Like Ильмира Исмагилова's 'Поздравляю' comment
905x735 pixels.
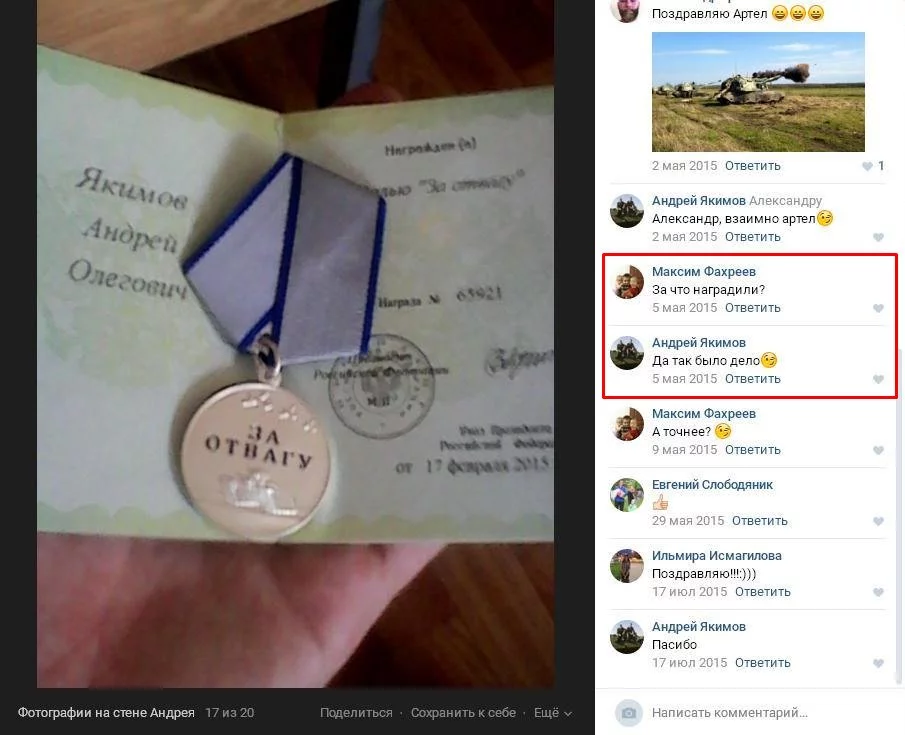pyautogui.click(x=878, y=592)
